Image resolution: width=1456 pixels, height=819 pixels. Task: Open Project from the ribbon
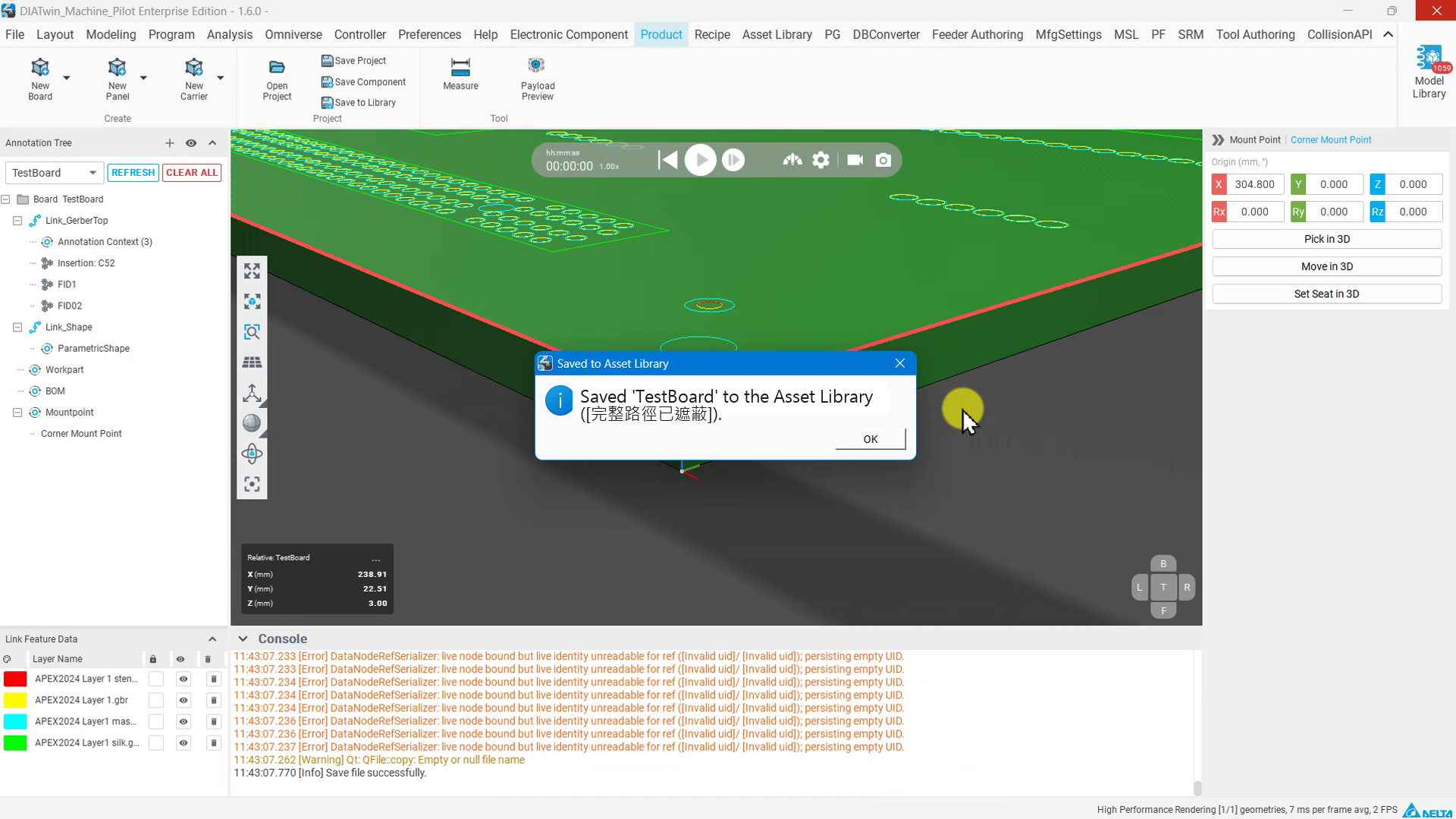pos(277,80)
